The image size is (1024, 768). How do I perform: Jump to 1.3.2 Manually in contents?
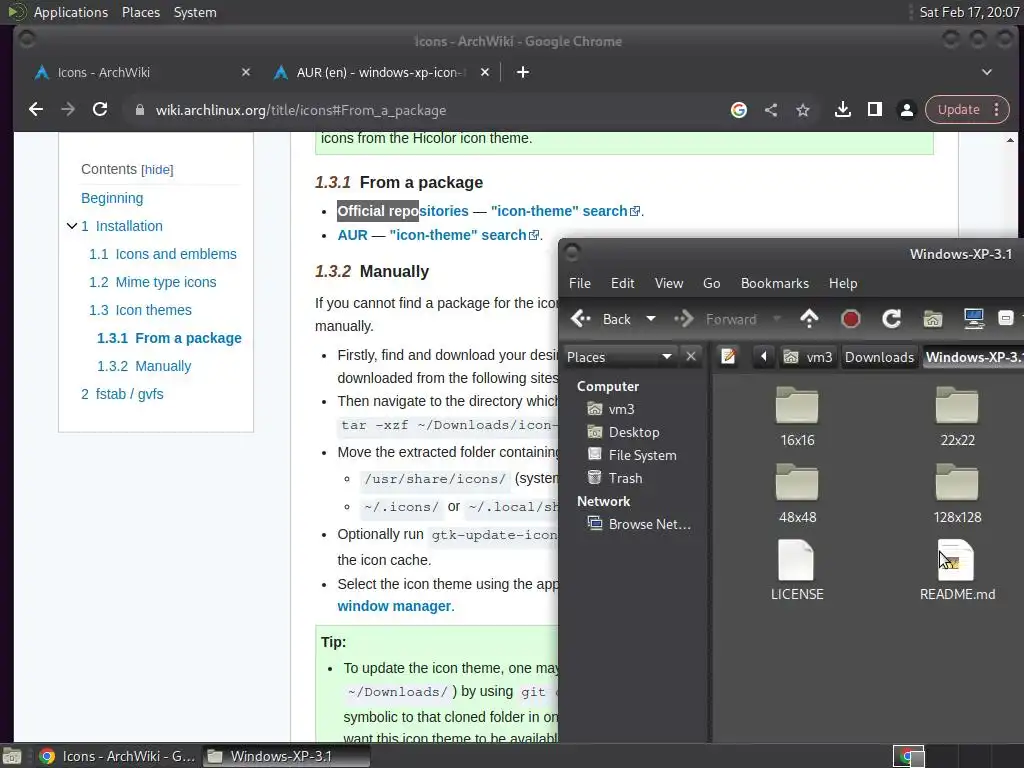click(x=144, y=366)
